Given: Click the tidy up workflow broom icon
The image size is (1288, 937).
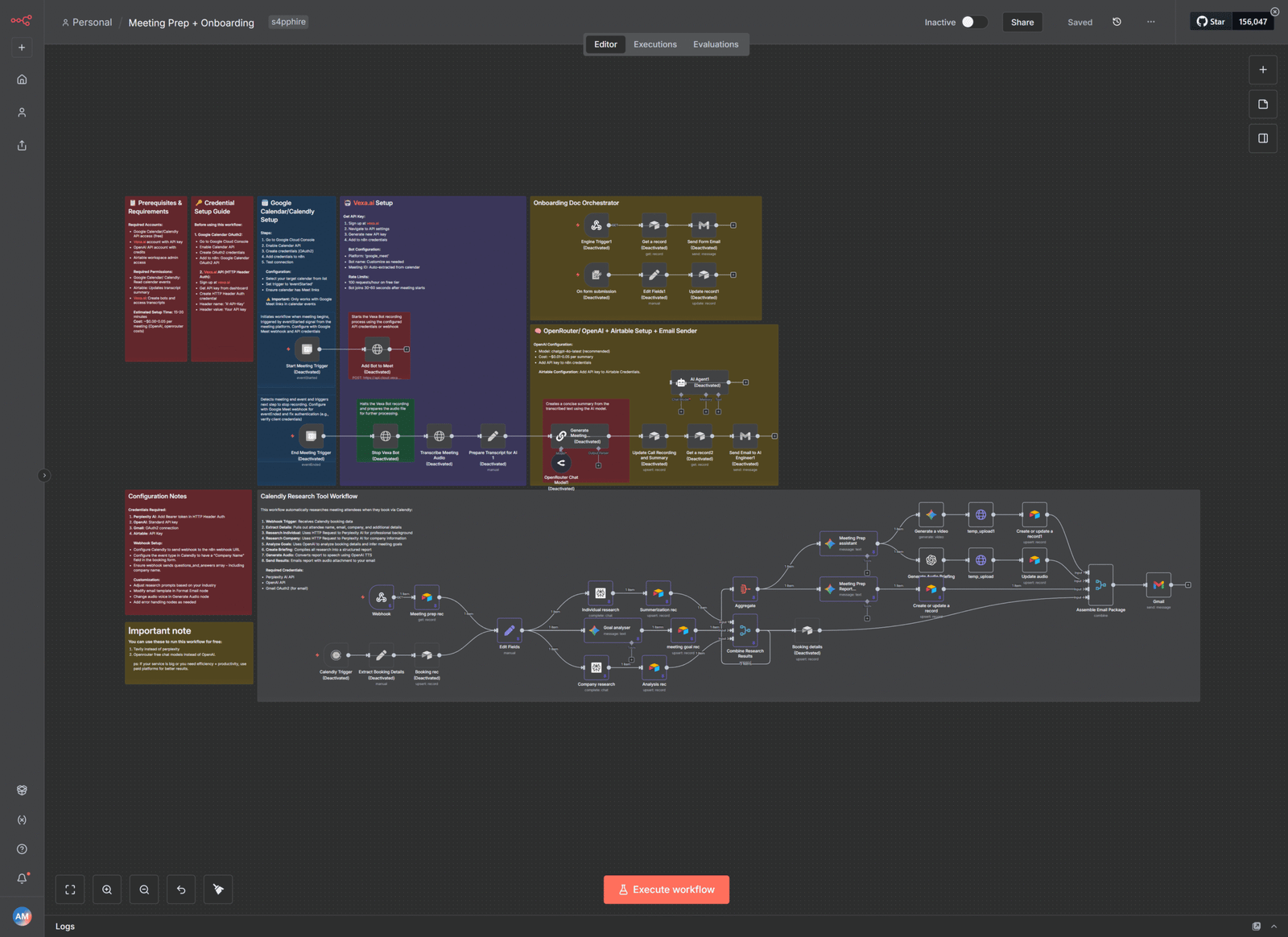Looking at the screenshot, I should coord(218,890).
